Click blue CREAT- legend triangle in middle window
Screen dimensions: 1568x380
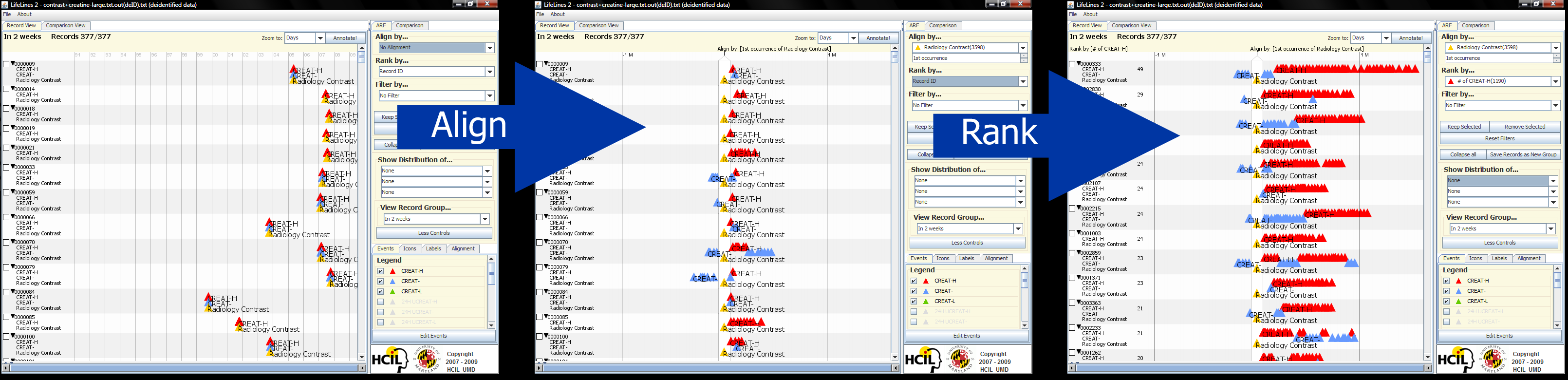pos(926,291)
